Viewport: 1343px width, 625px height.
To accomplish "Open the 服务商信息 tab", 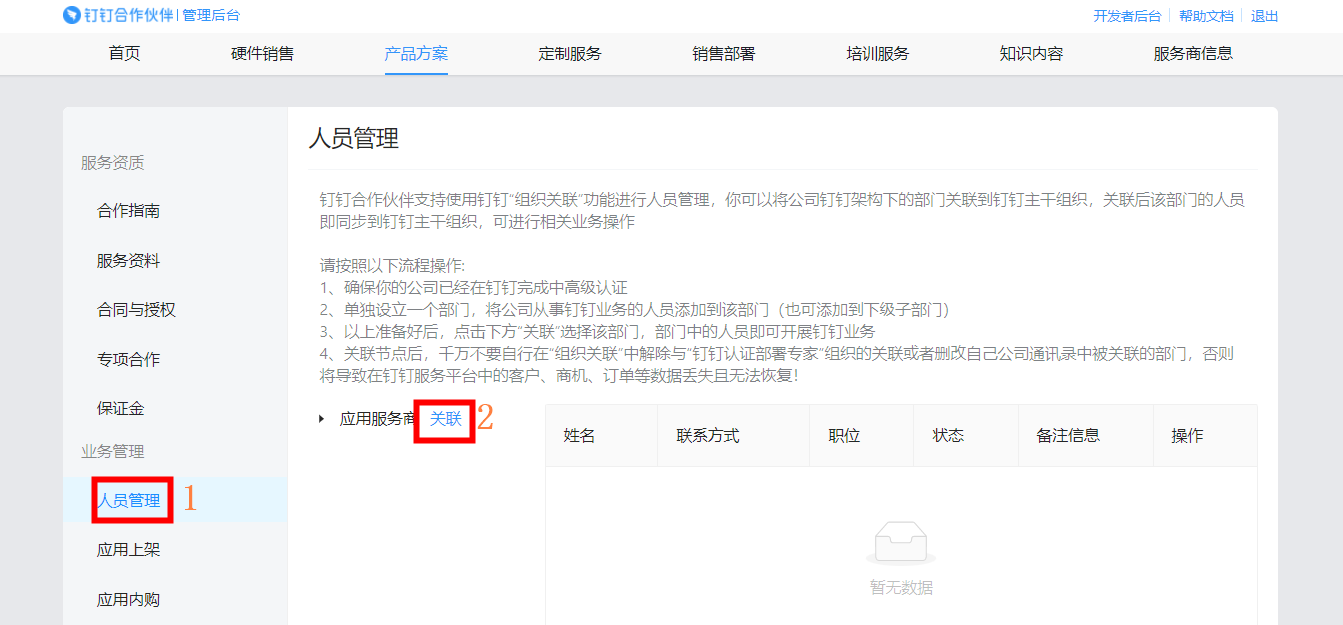I will coord(1193,54).
